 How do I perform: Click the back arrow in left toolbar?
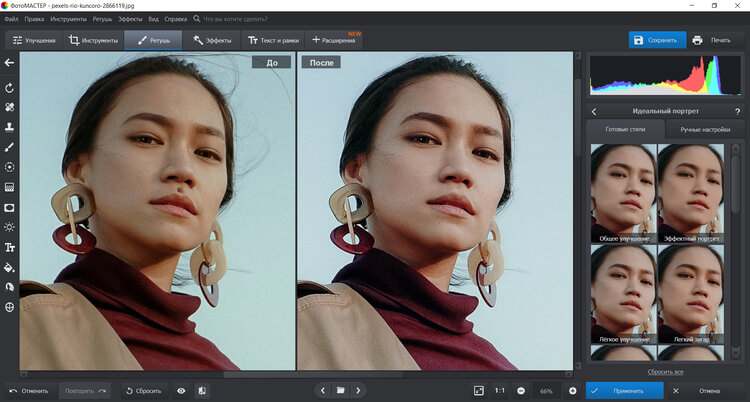[9, 63]
